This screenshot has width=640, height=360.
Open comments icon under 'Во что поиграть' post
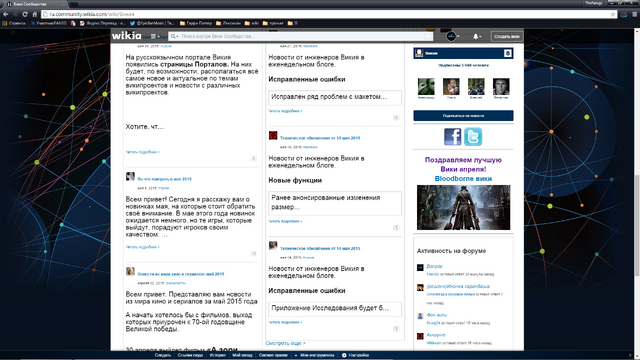pyautogui.click(x=253, y=253)
